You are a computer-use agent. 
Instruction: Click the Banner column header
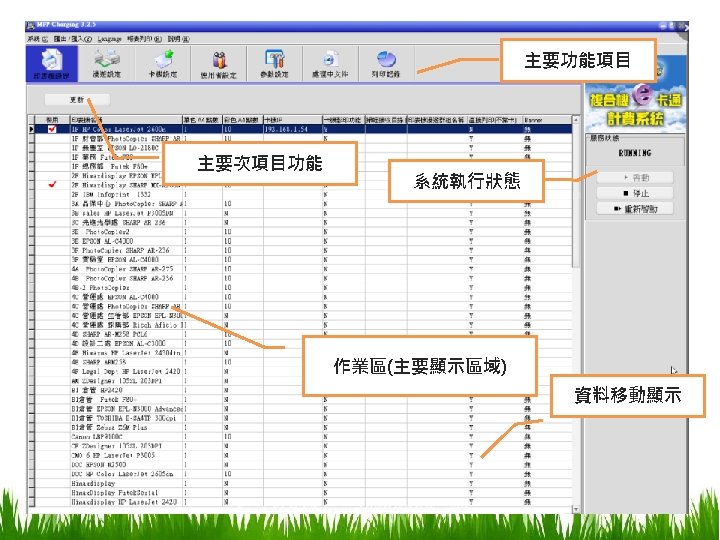click(547, 120)
